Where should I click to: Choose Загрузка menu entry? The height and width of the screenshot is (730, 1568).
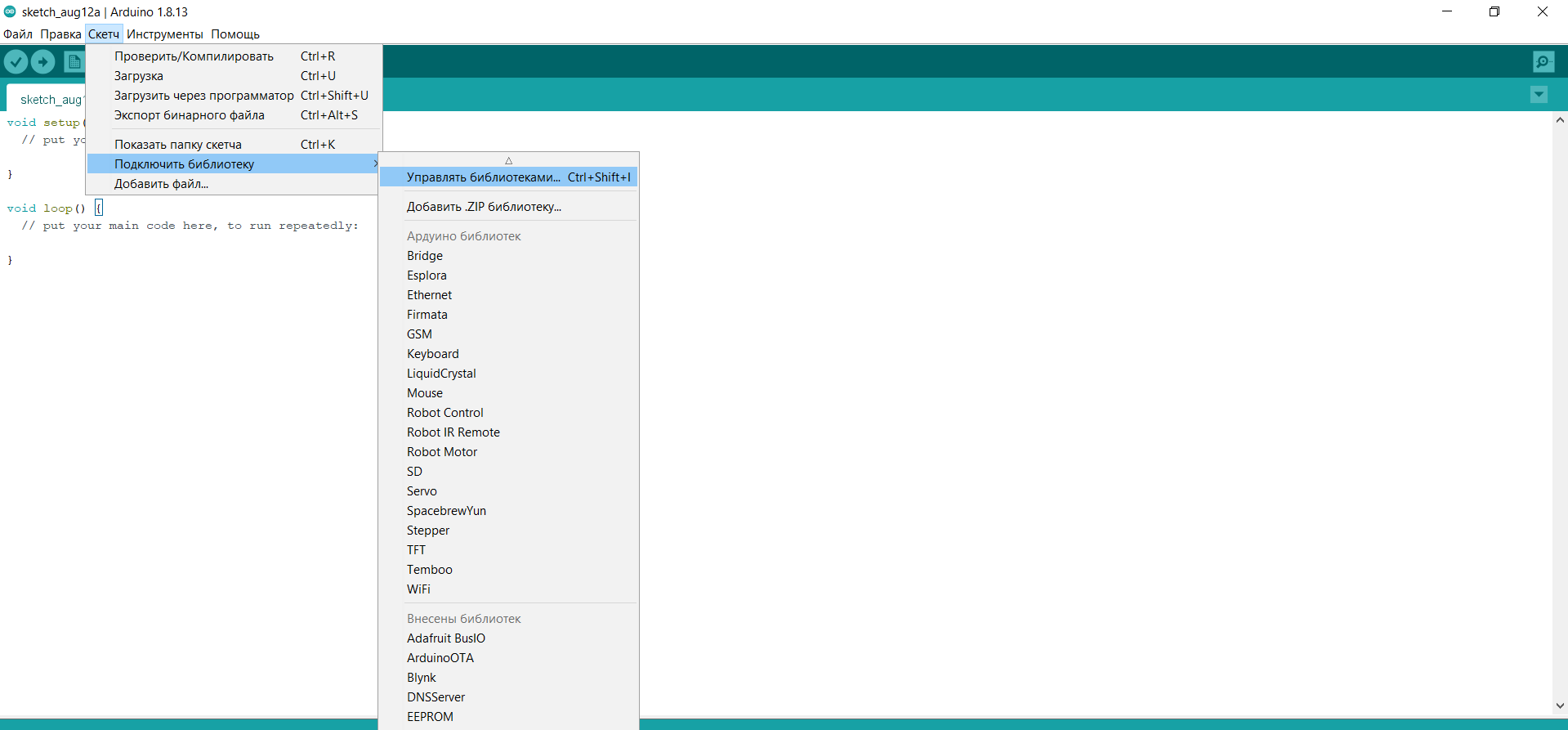pyautogui.click(x=235, y=76)
